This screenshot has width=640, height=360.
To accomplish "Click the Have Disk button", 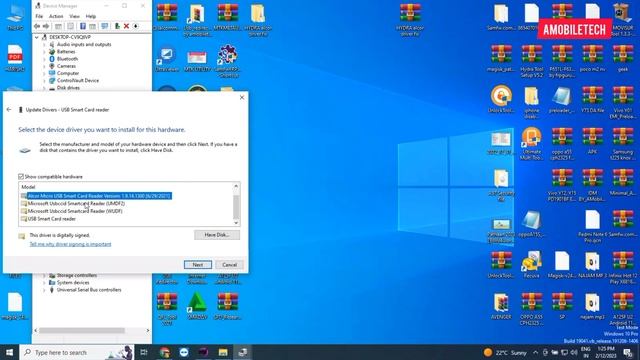I will [217, 235].
